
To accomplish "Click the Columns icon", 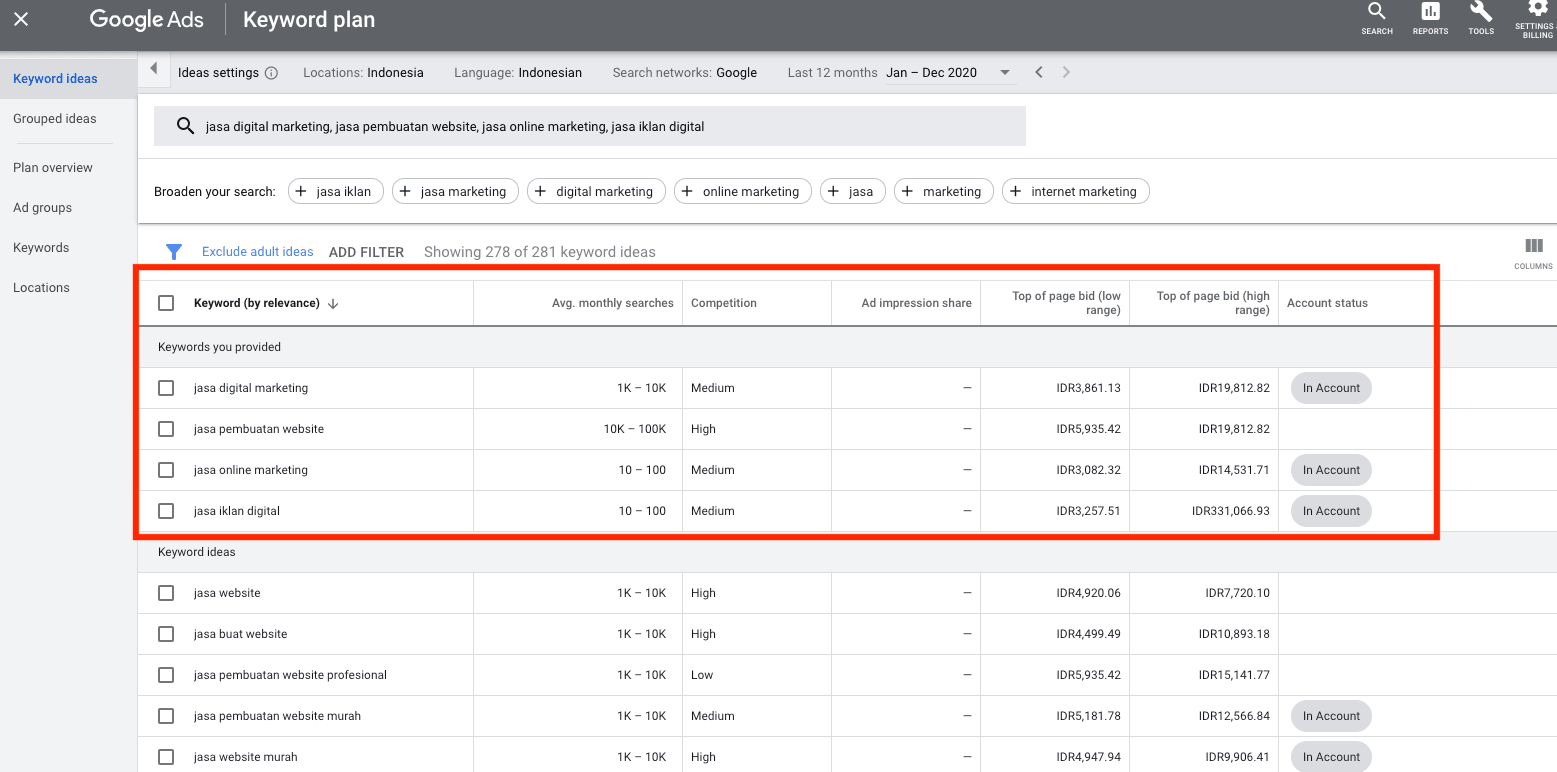I will (1533, 247).
